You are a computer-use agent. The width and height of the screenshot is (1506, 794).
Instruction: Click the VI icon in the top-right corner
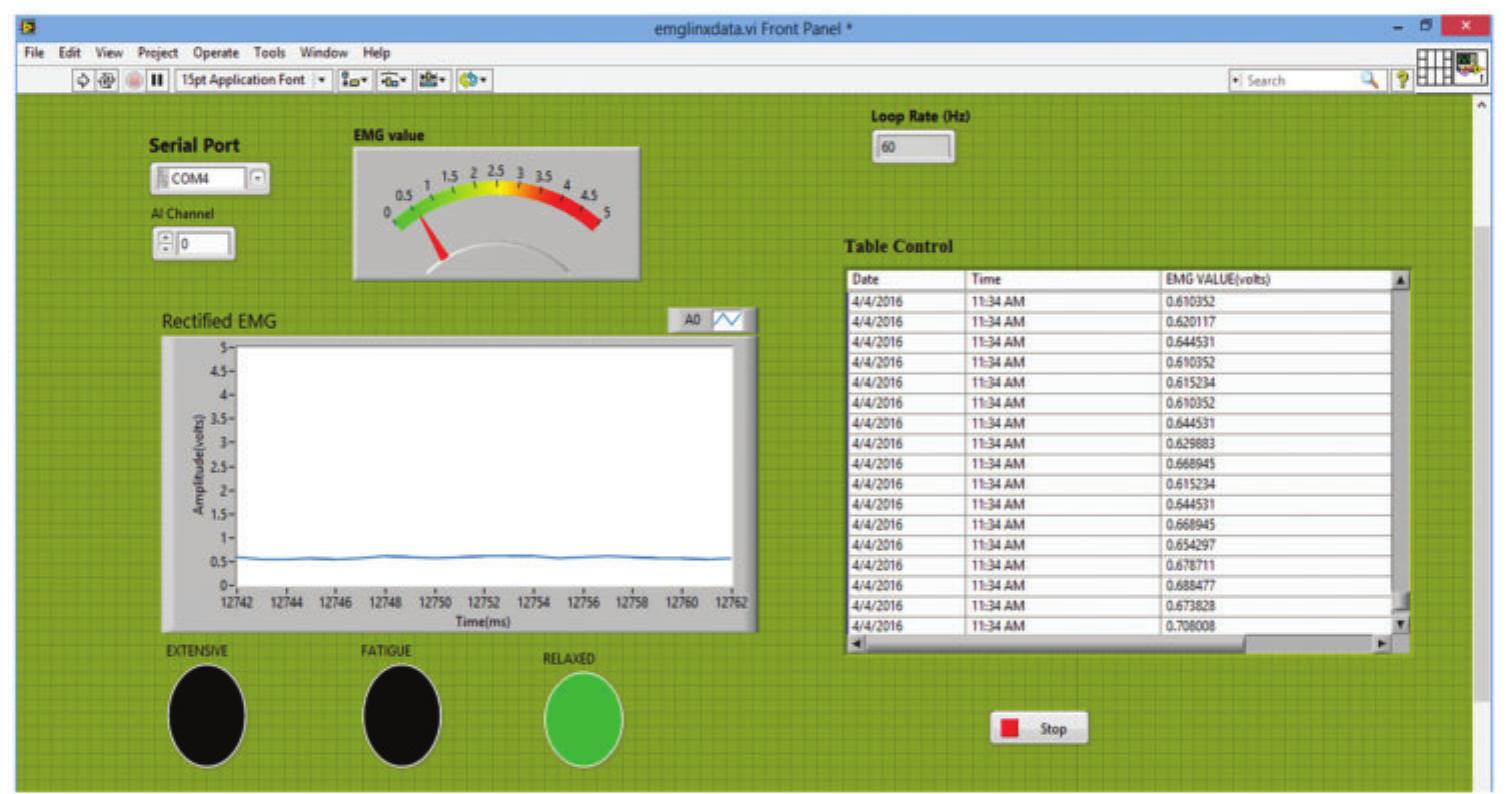point(1469,67)
